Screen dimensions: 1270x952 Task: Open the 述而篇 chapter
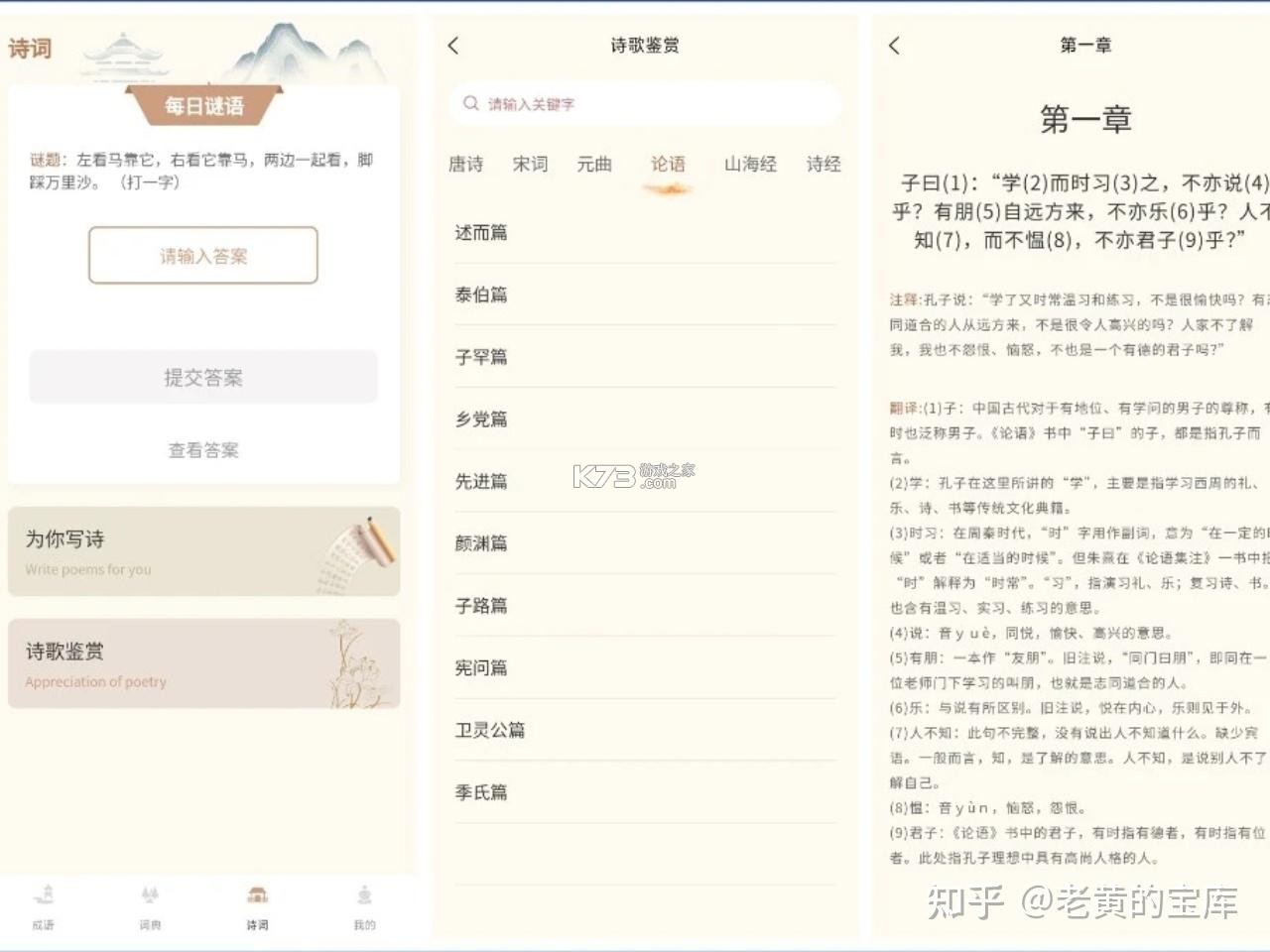(x=645, y=233)
